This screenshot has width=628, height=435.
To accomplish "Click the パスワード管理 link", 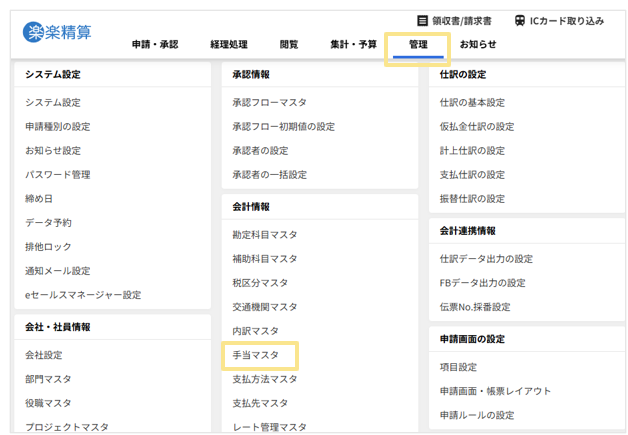I will (x=58, y=175).
